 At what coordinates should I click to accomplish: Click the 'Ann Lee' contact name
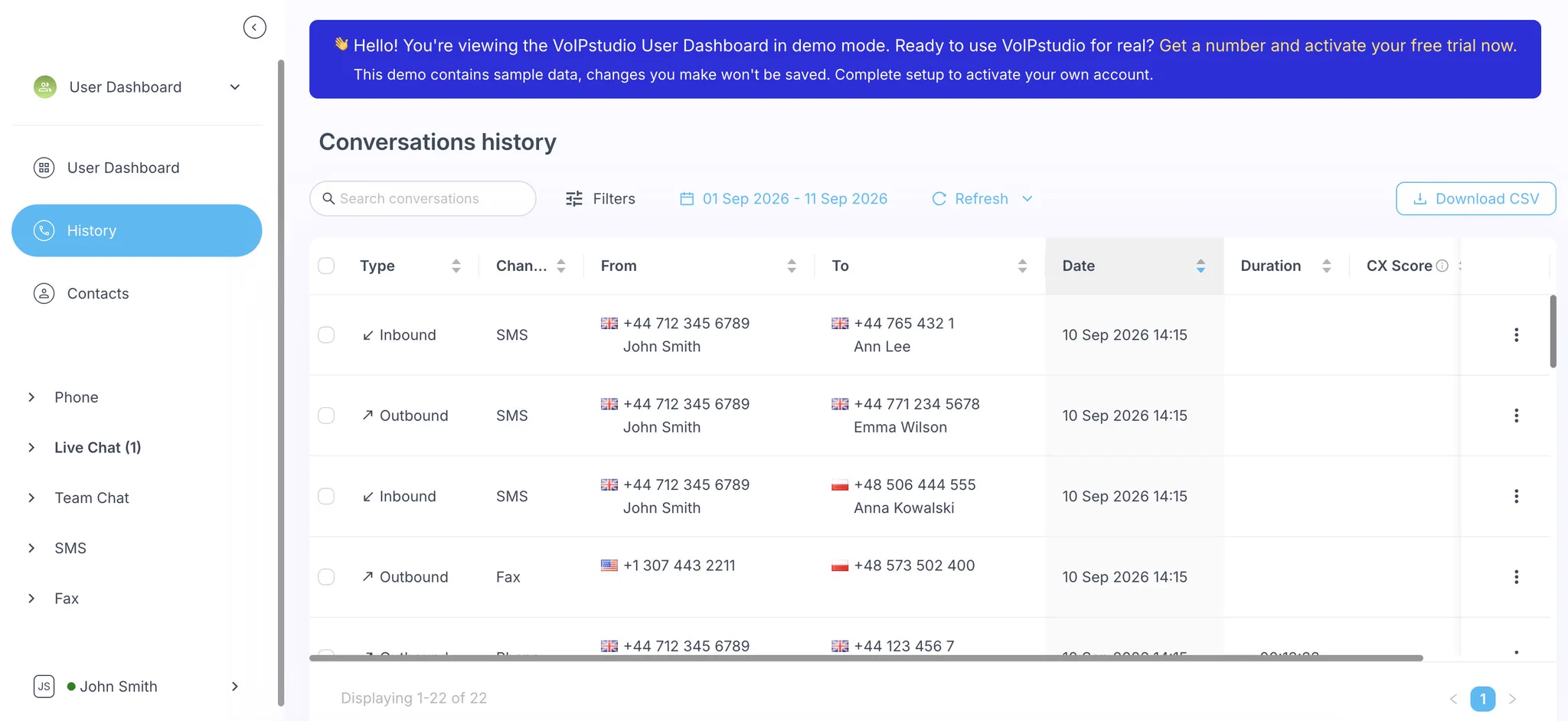point(882,347)
